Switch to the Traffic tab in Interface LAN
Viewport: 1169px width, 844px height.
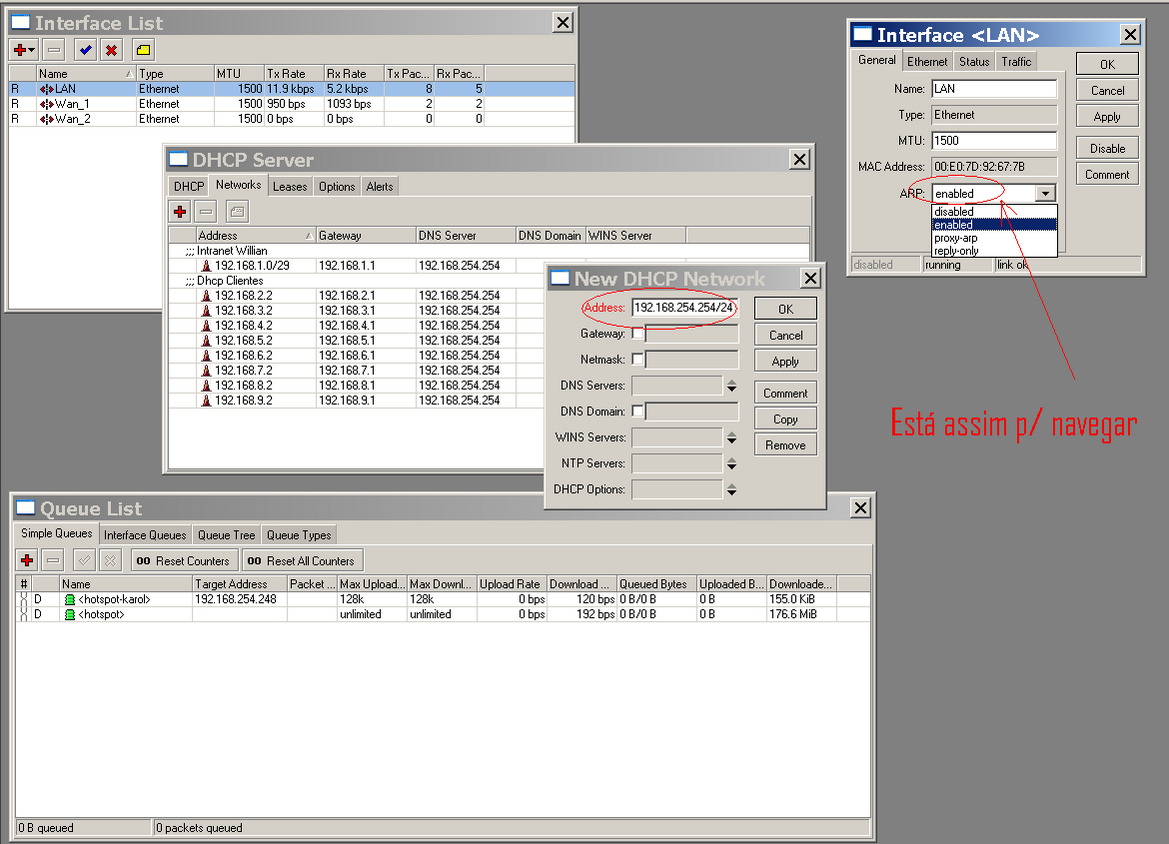click(1016, 61)
